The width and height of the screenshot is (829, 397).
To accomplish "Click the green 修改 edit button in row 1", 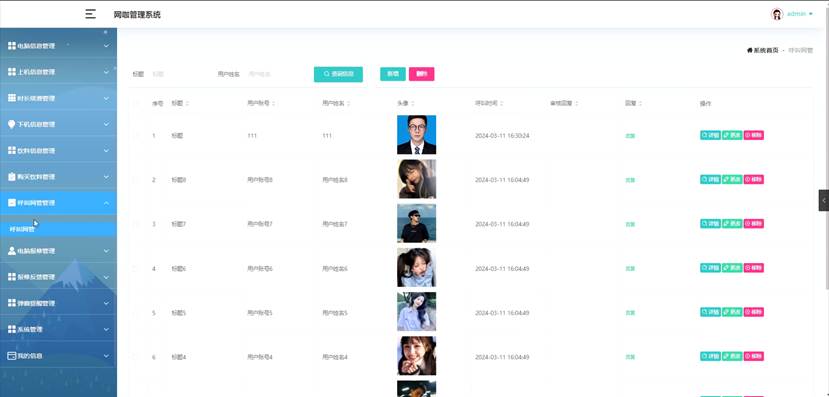I will tap(732, 135).
